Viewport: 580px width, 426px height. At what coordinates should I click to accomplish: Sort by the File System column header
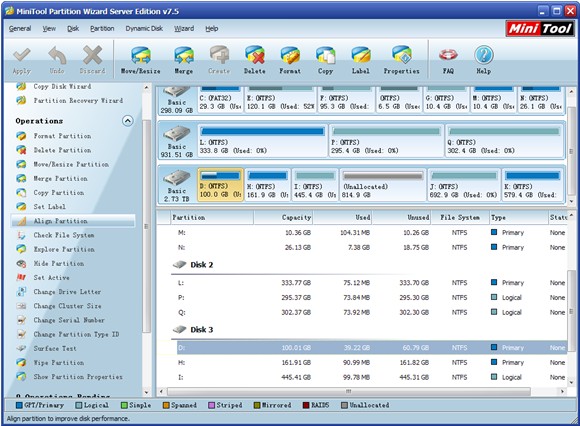(x=459, y=217)
